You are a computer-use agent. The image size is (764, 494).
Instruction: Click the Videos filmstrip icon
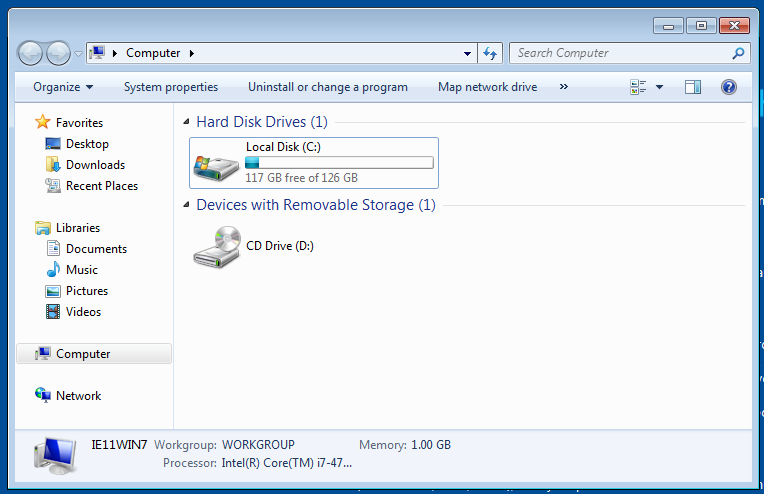click(x=53, y=311)
